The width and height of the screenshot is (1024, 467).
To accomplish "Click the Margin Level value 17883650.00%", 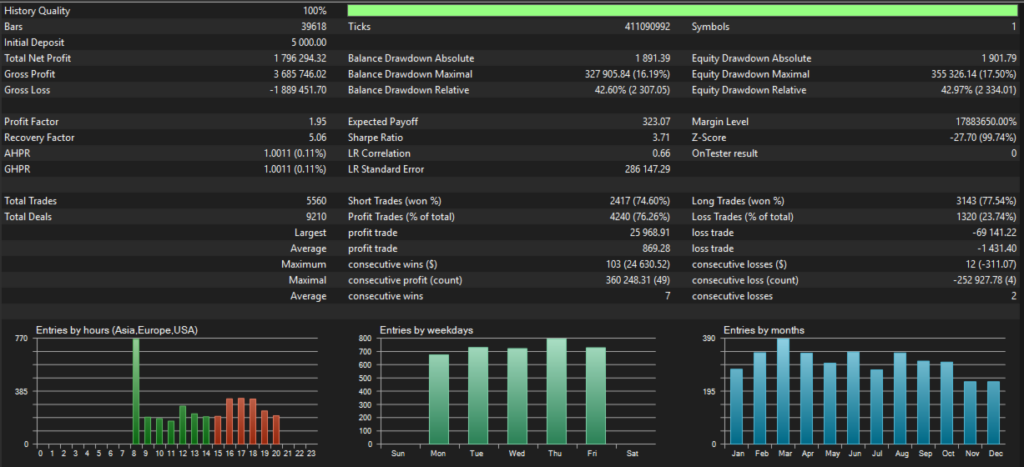I will [x=985, y=121].
